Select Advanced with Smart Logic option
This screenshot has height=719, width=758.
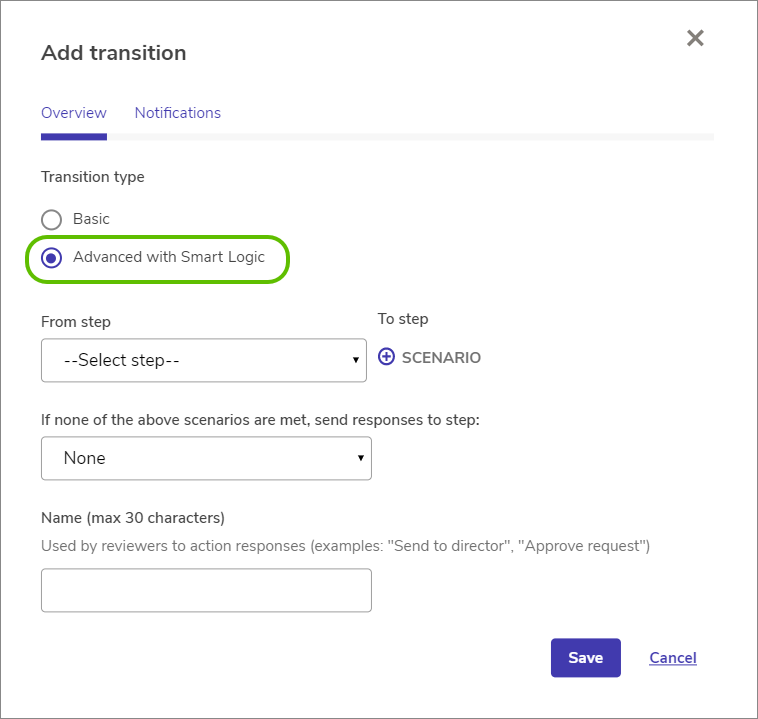tap(51, 258)
